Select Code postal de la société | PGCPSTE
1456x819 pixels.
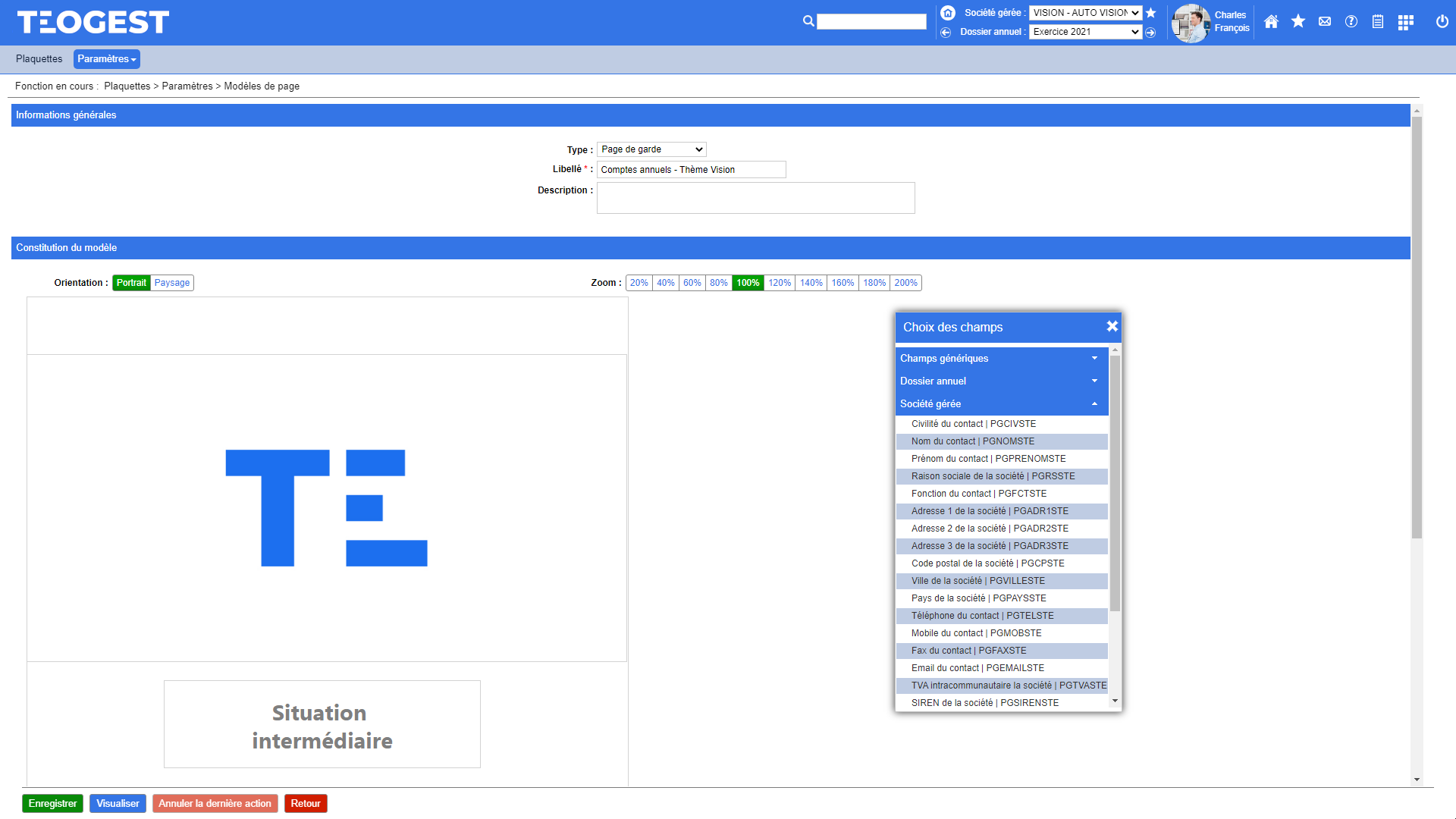1002,563
